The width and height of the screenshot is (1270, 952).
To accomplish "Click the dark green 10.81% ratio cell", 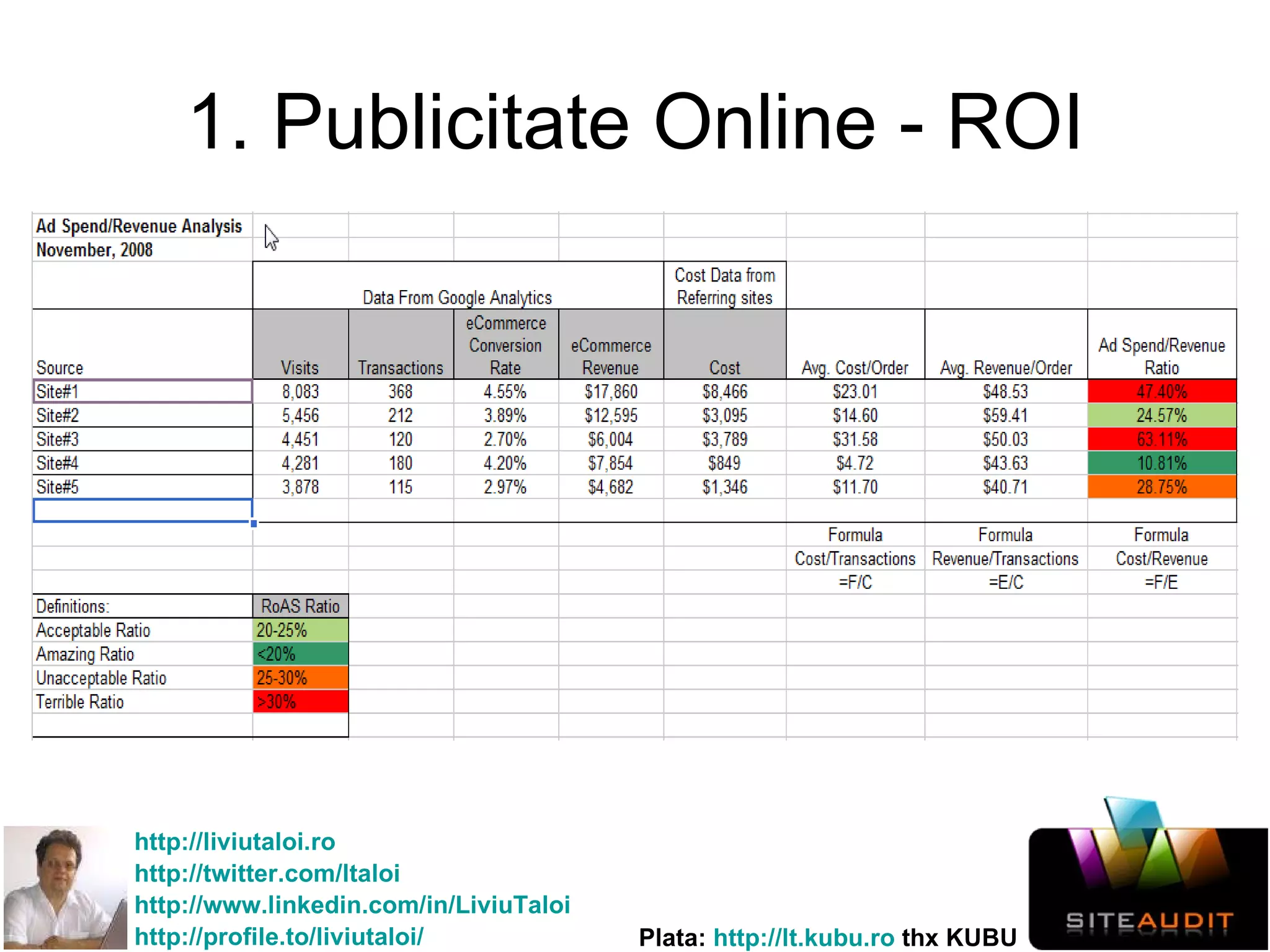I will pos(1161,463).
